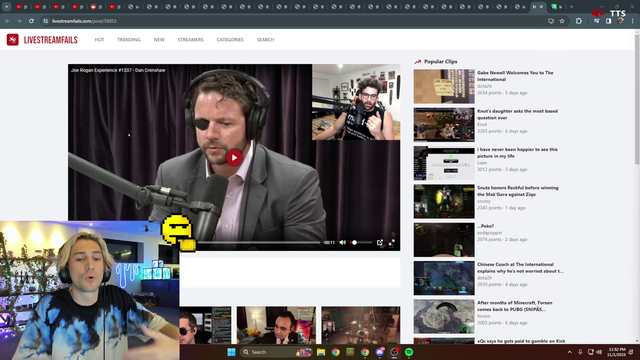Open system volume control in tray

[599, 352]
